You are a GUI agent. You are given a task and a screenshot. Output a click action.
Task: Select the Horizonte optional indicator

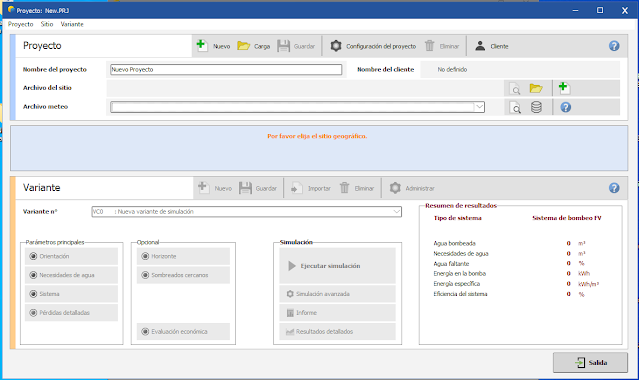click(x=145, y=256)
